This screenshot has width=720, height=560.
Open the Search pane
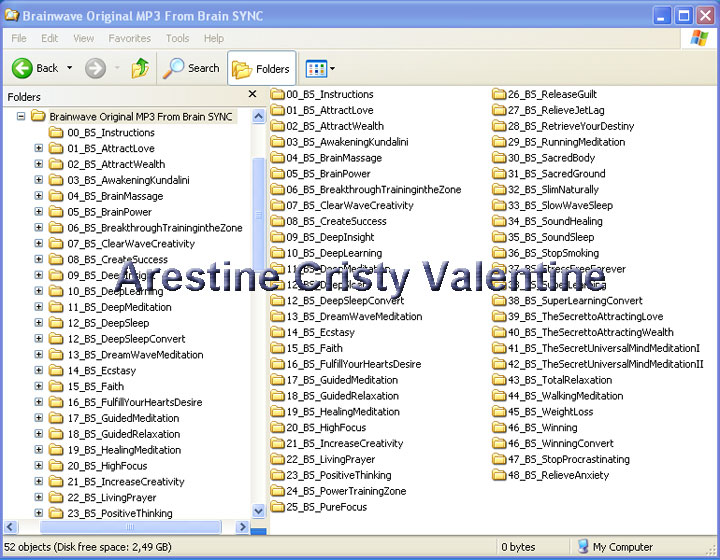pyautogui.click(x=191, y=68)
